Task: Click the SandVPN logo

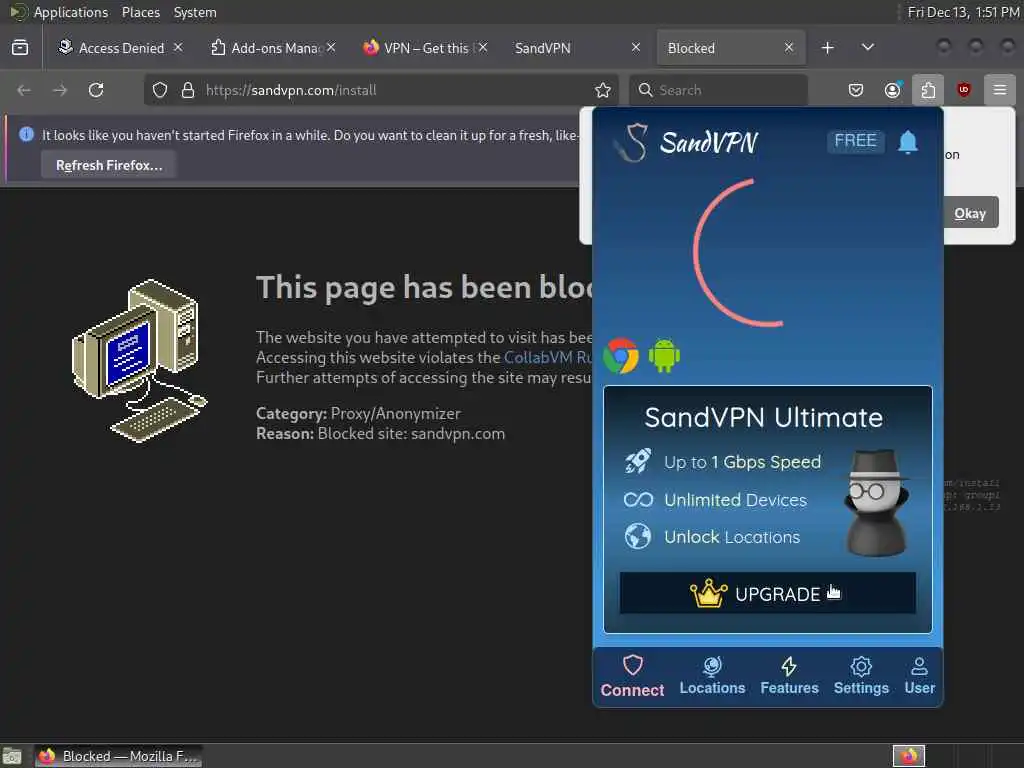Action: pos(686,142)
